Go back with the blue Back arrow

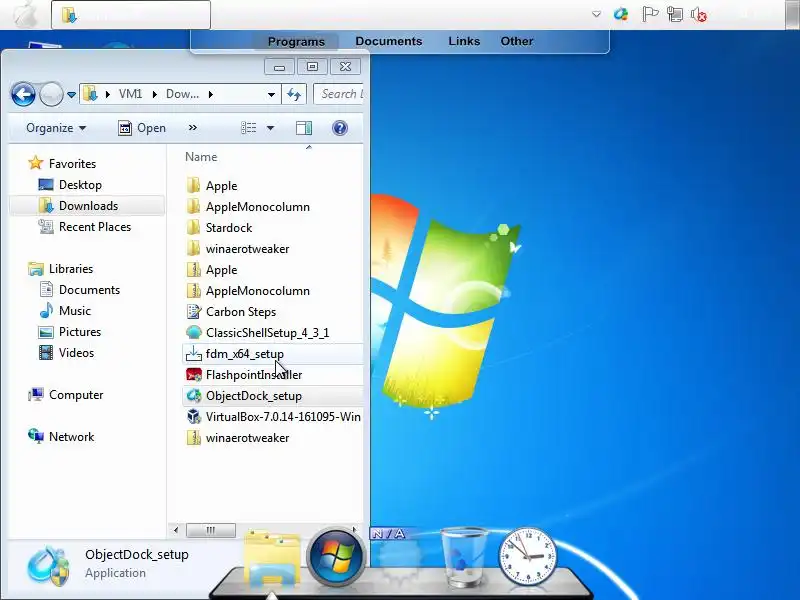click(23, 95)
